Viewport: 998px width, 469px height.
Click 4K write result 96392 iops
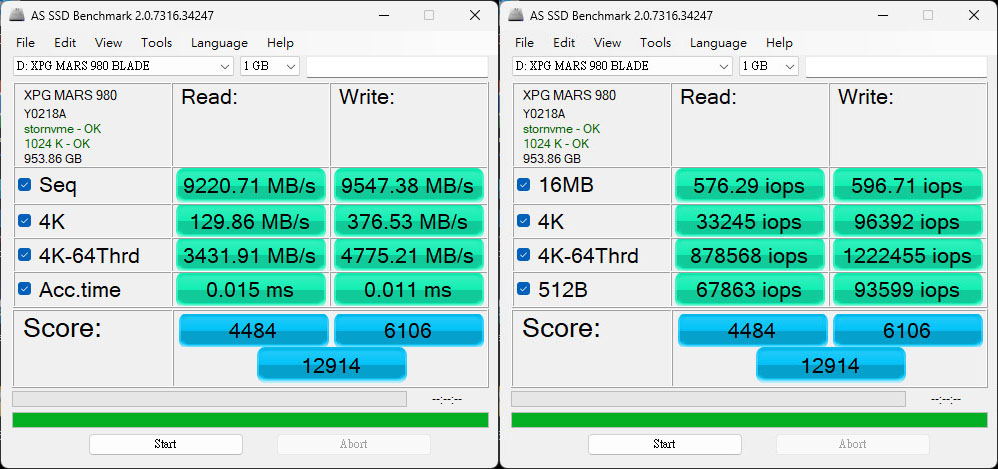point(908,221)
